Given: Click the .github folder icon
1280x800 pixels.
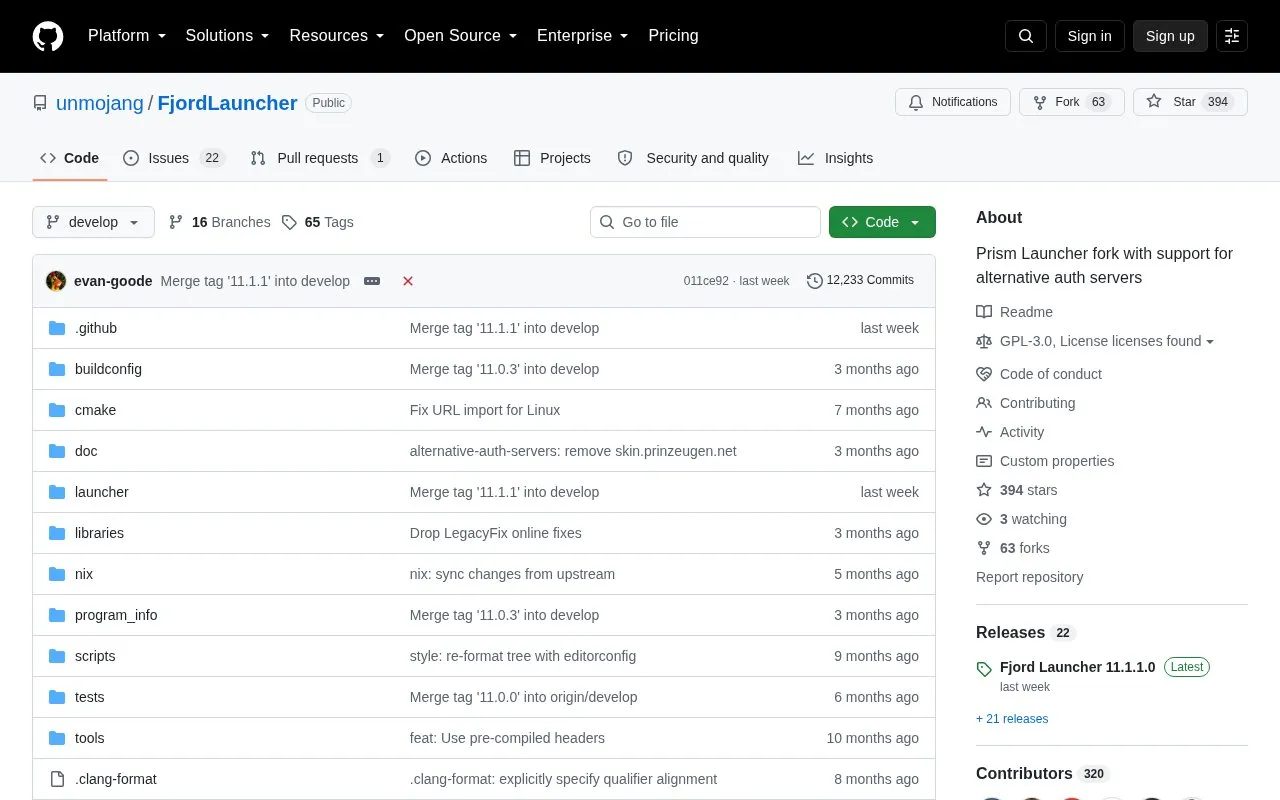Looking at the screenshot, I should coord(57,328).
